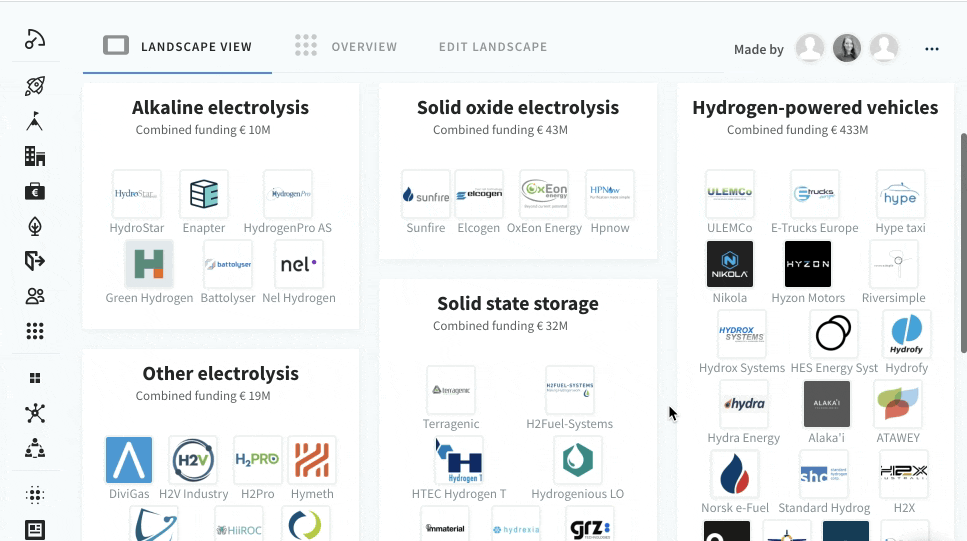Screen dimensions: 967x541
Task: Click Alkaline electrolysis category heading
Action: point(220,107)
